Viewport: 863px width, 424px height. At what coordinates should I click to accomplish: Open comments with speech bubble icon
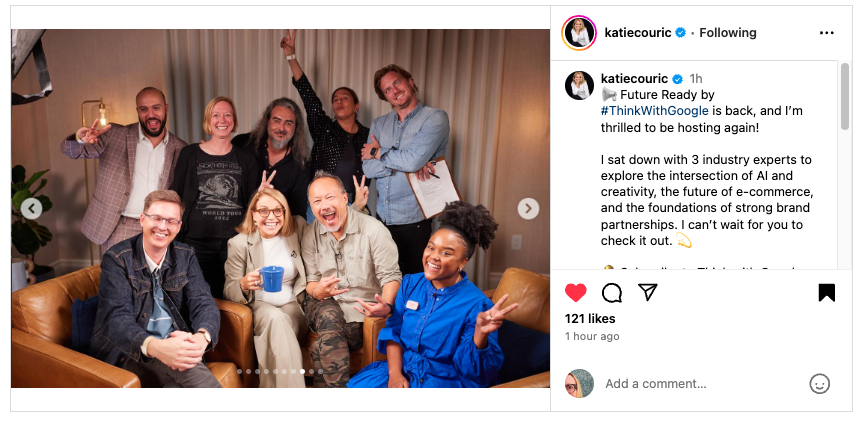[611, 293]
